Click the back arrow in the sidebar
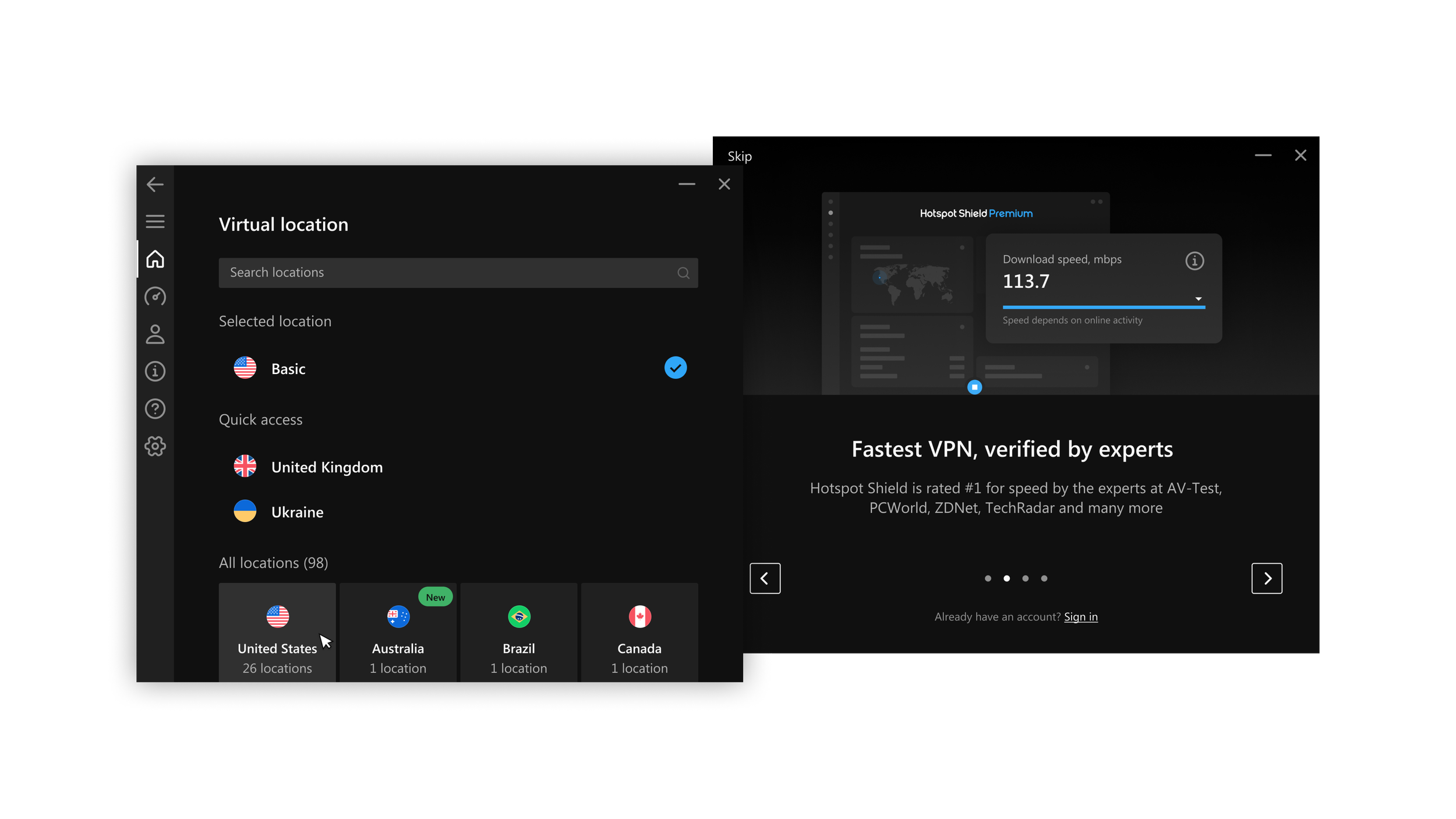 click(155, 185)
